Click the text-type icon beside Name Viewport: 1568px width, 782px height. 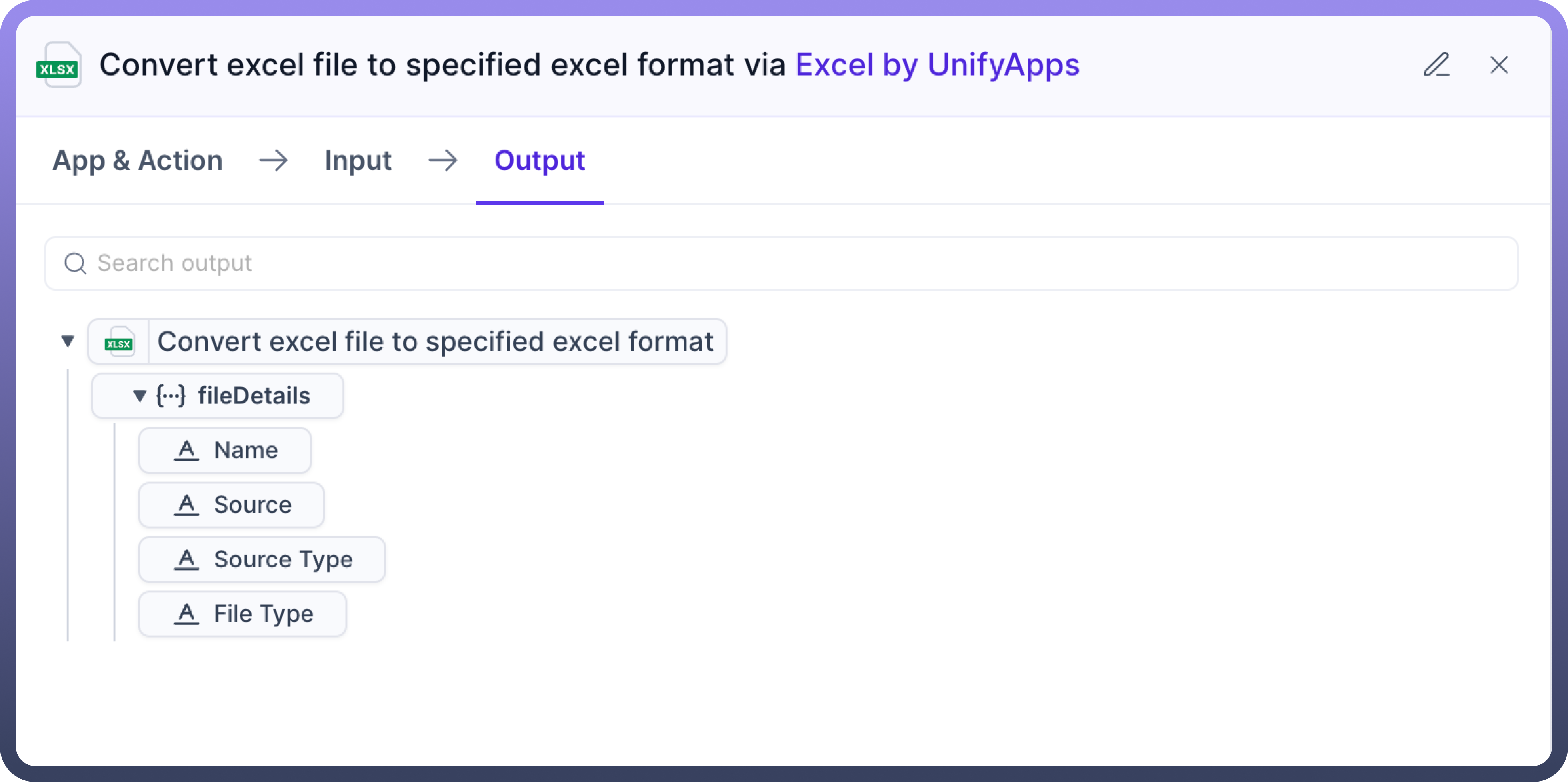(186, 450)
